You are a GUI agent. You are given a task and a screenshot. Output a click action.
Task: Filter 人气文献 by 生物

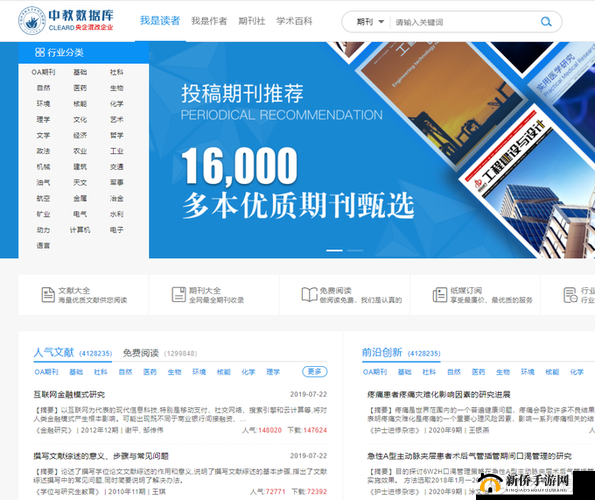coord(174,372)
